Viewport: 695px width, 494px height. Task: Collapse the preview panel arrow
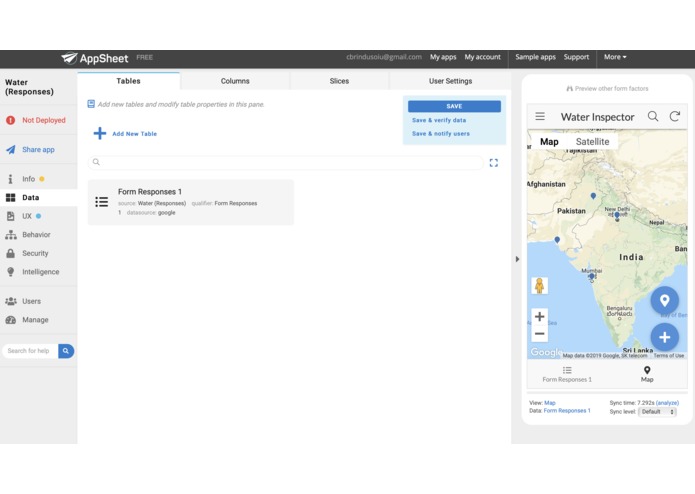(517, 259)
